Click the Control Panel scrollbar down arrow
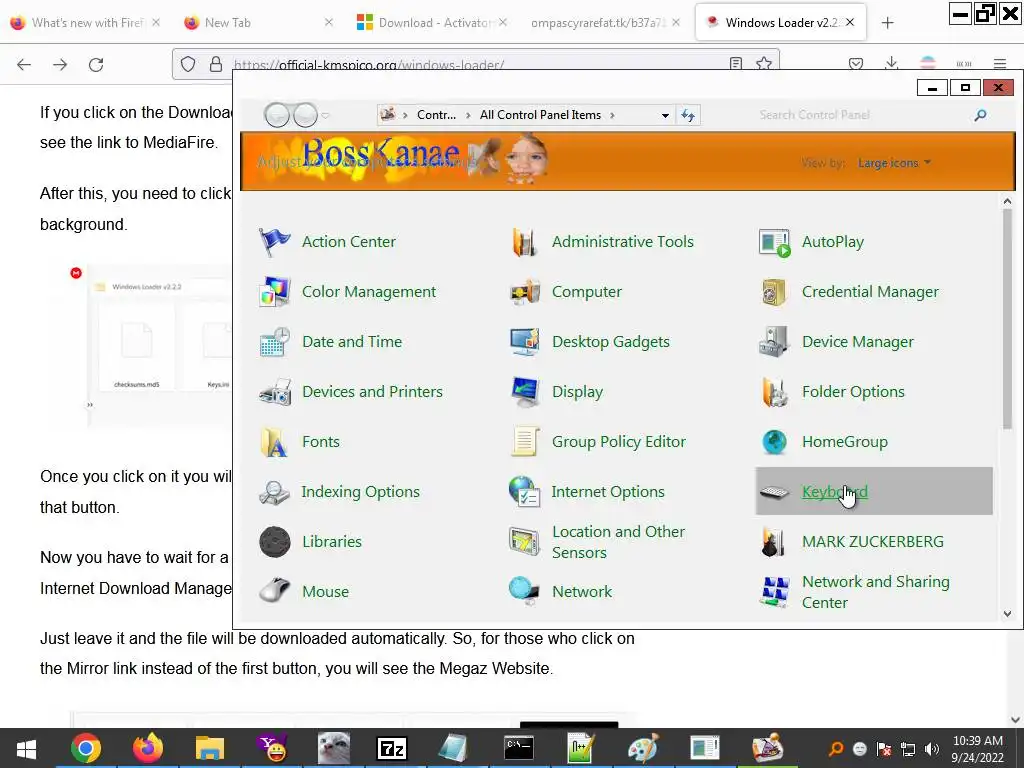 (x=1007, y=614)
